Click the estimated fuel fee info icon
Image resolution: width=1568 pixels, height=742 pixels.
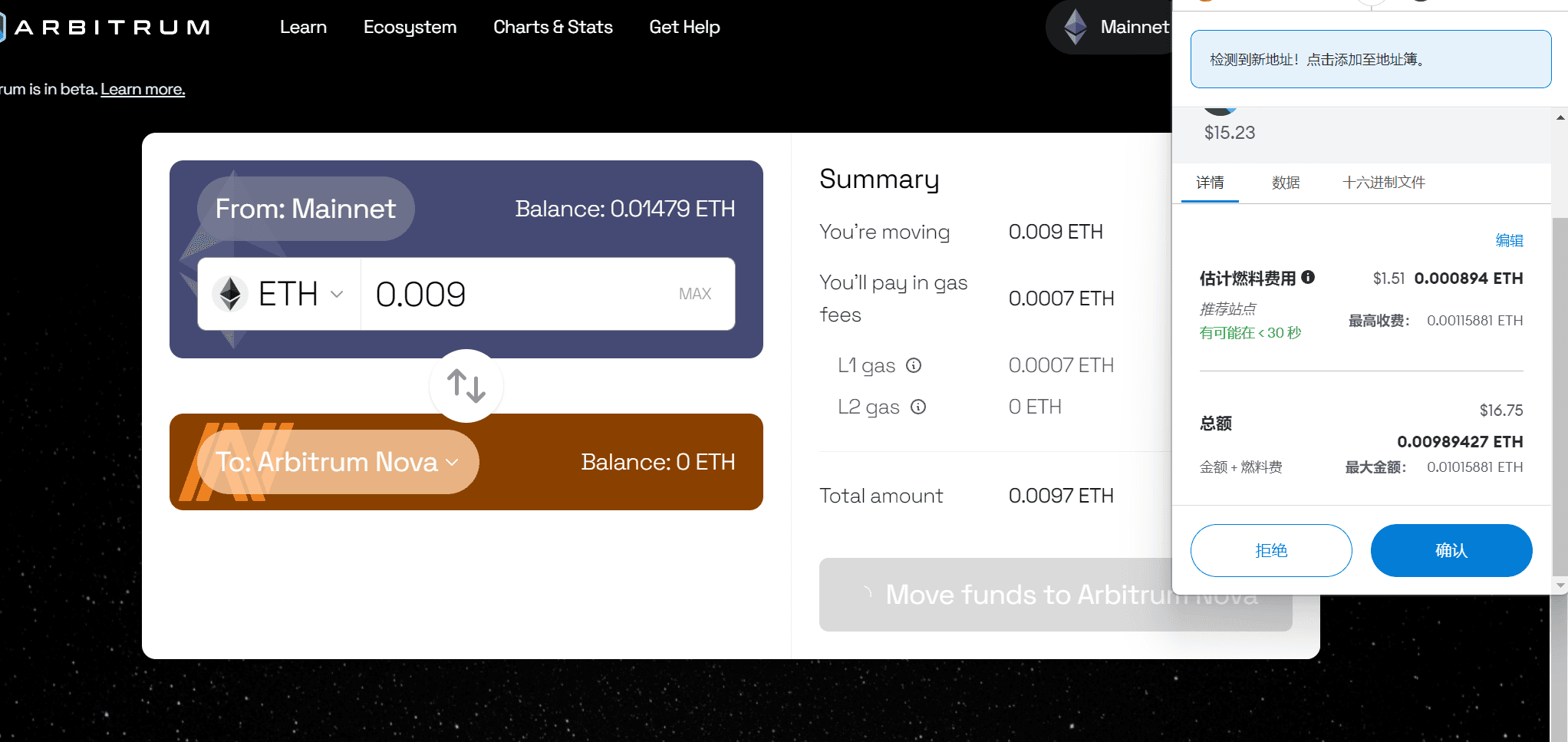point(1309,277)
